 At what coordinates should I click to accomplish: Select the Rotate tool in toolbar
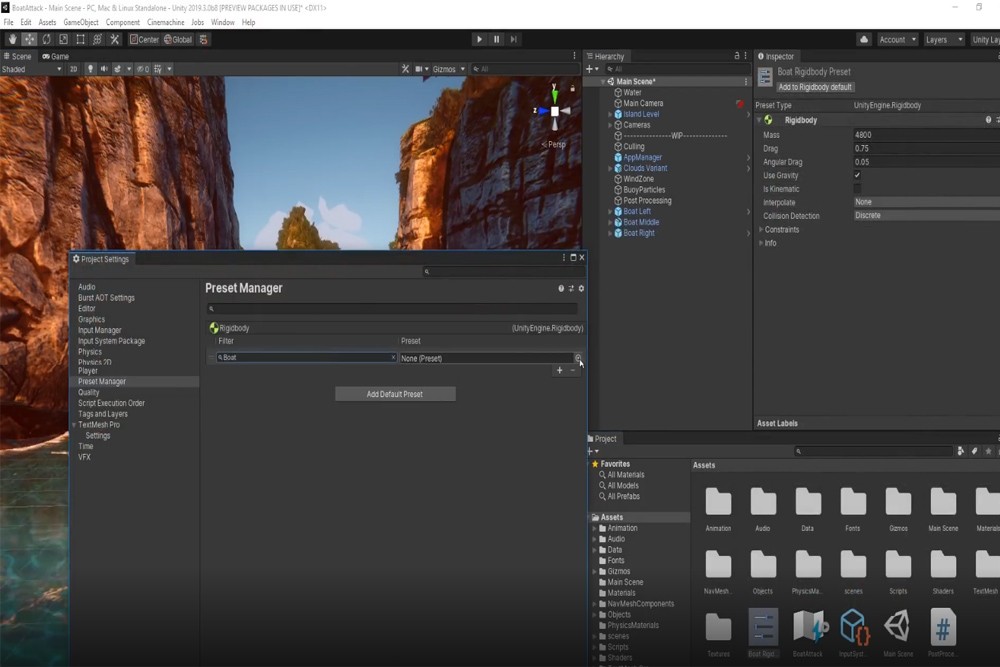tap(47, 40)
